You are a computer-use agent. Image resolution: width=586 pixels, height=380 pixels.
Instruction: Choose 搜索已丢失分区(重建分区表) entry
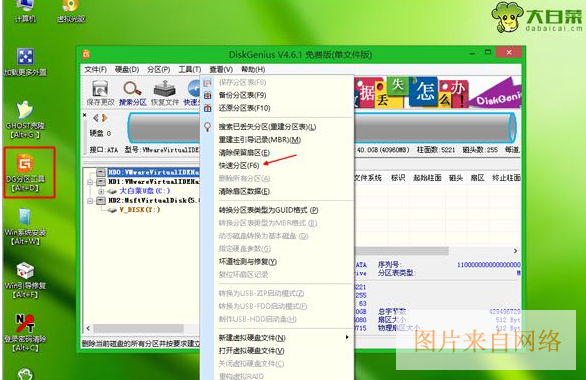pyautogui.click(x=267, y=127)
